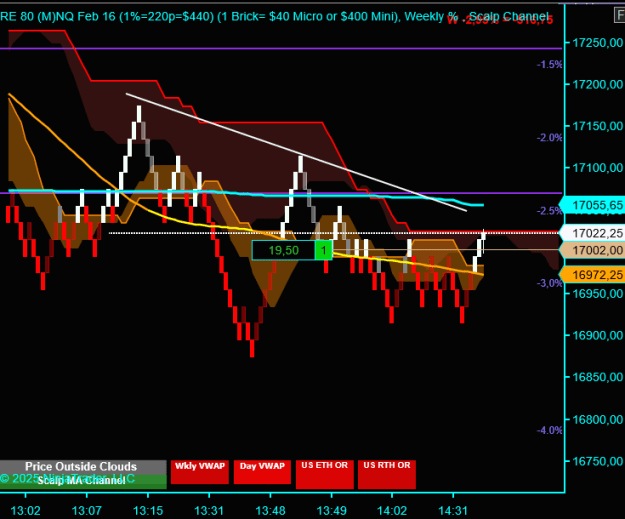Click the 17150,00 price axis label
625x519 pixels.
click(x=597, y=126)
